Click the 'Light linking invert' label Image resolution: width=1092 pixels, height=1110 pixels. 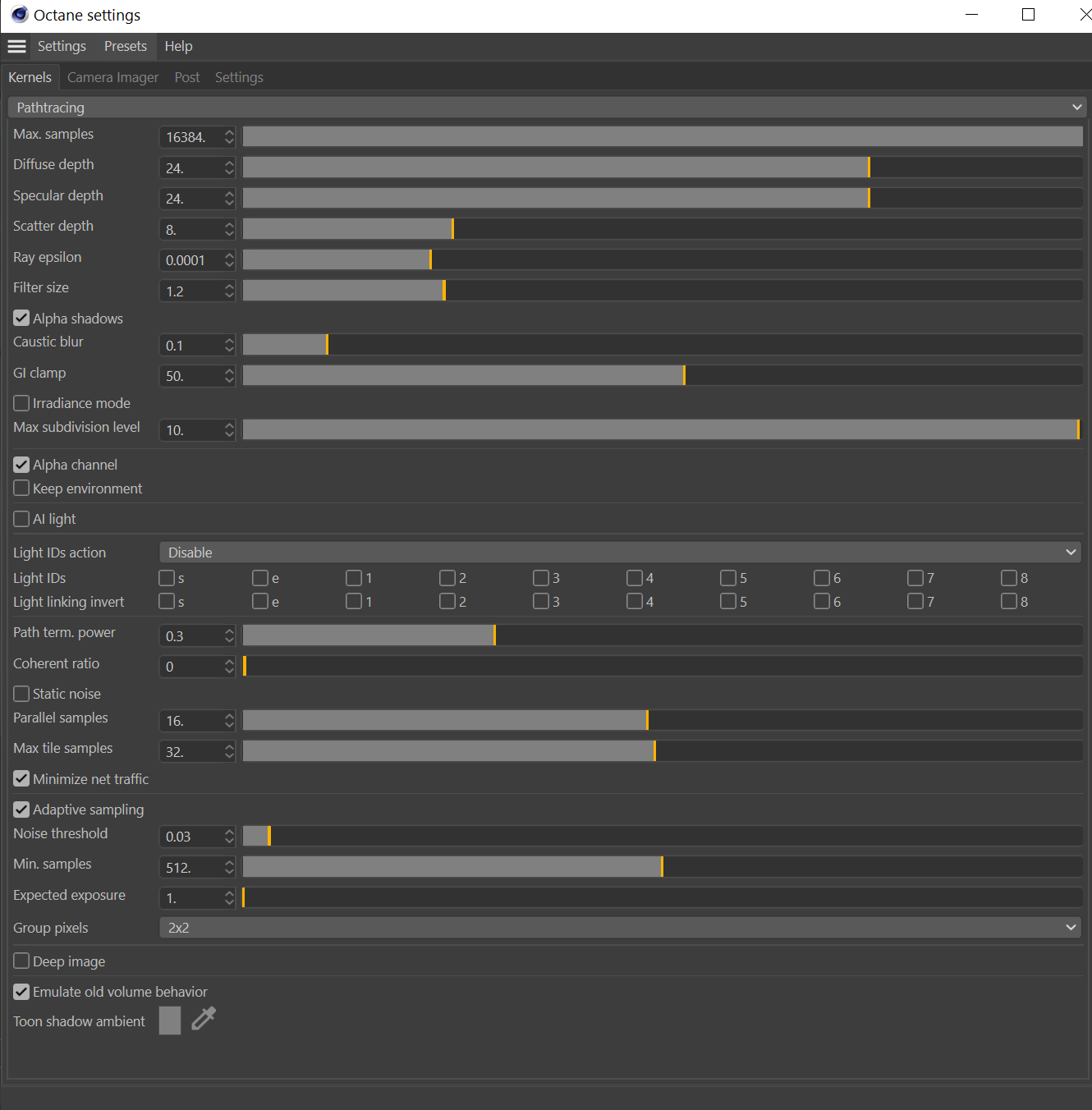point(69,602)
